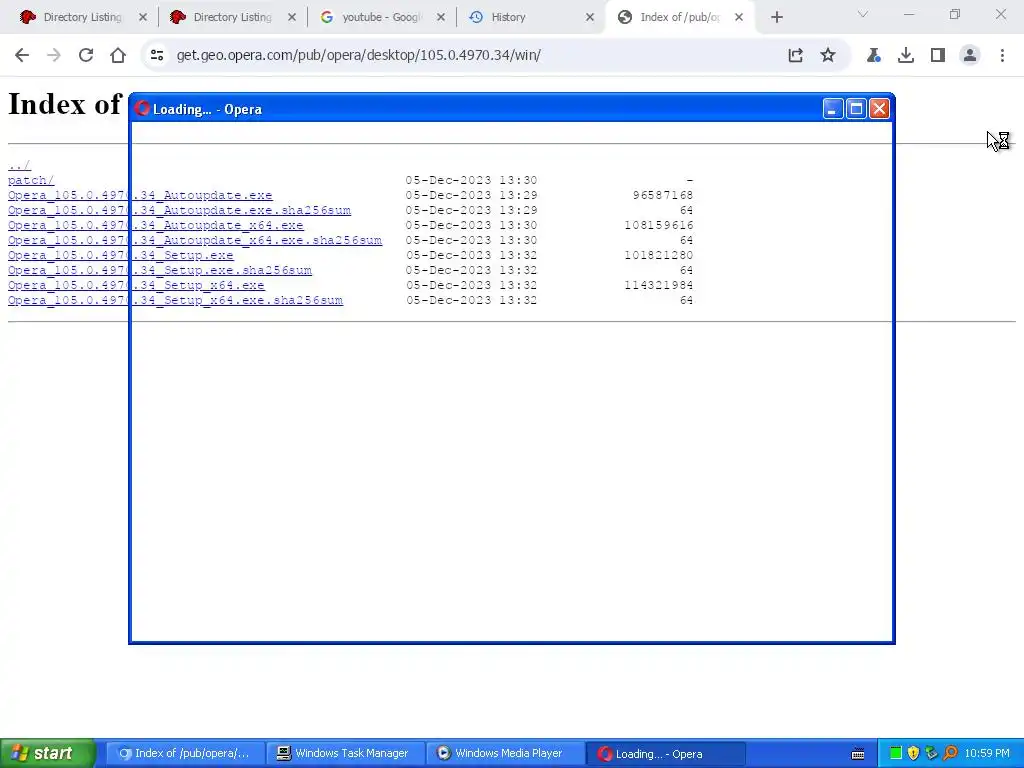The width and height of the screenshot is (1024, 768).
Task: Close the first Directory Listing tab
Action: pyautogui.click(x=143, y=18)
